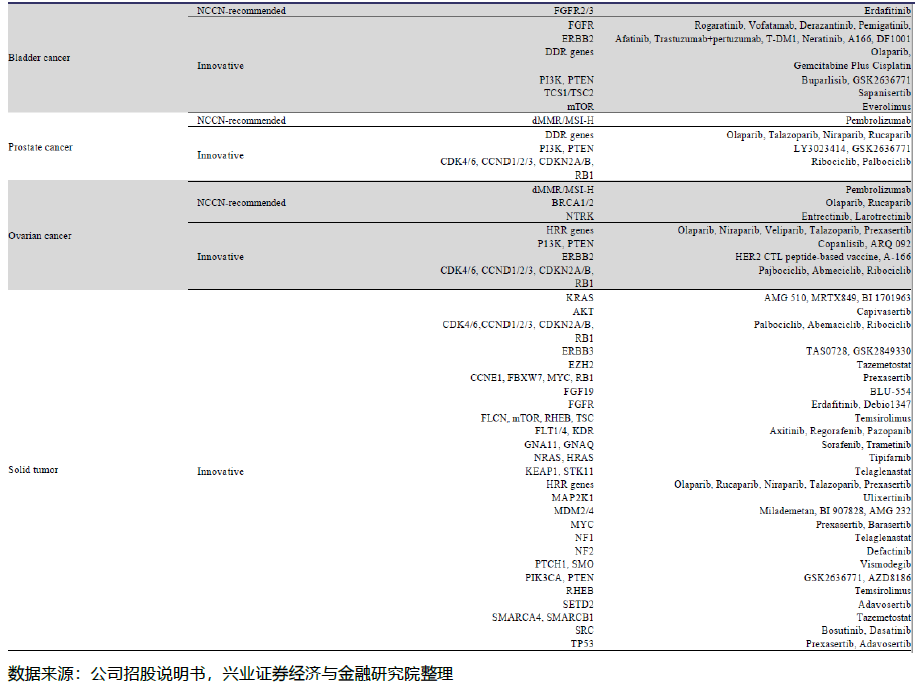Select the "SRC" gene cell
Screen dimensions: 915x687
pos(584,630)
